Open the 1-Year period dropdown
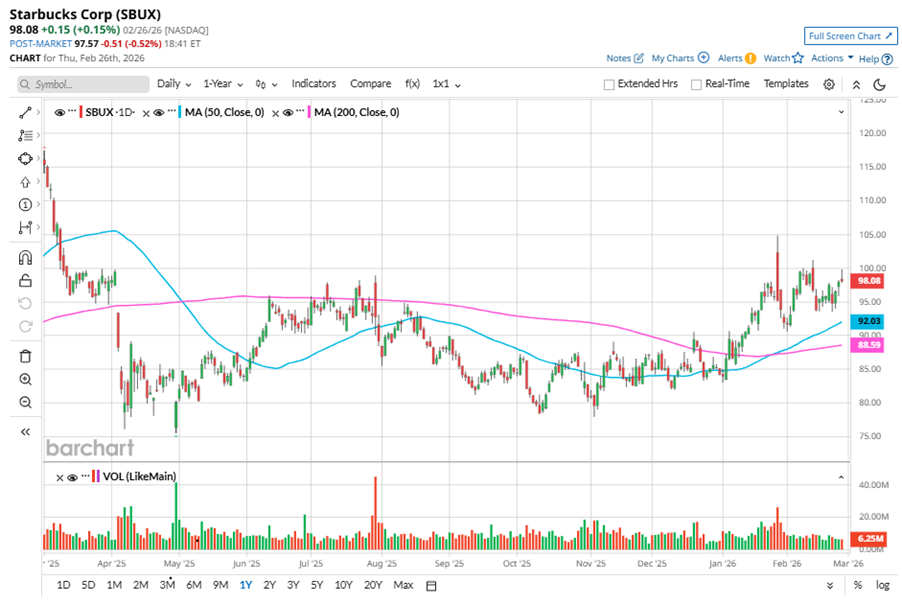Image resolution: width=902 pixels, height=603 pixels. [223, 84]
